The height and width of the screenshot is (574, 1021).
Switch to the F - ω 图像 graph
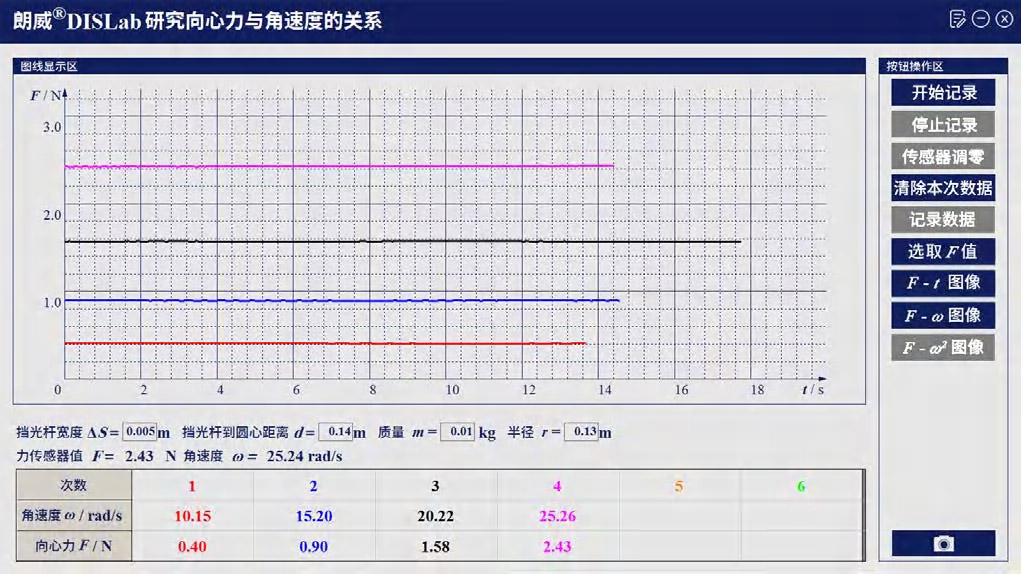coord(943,315)
